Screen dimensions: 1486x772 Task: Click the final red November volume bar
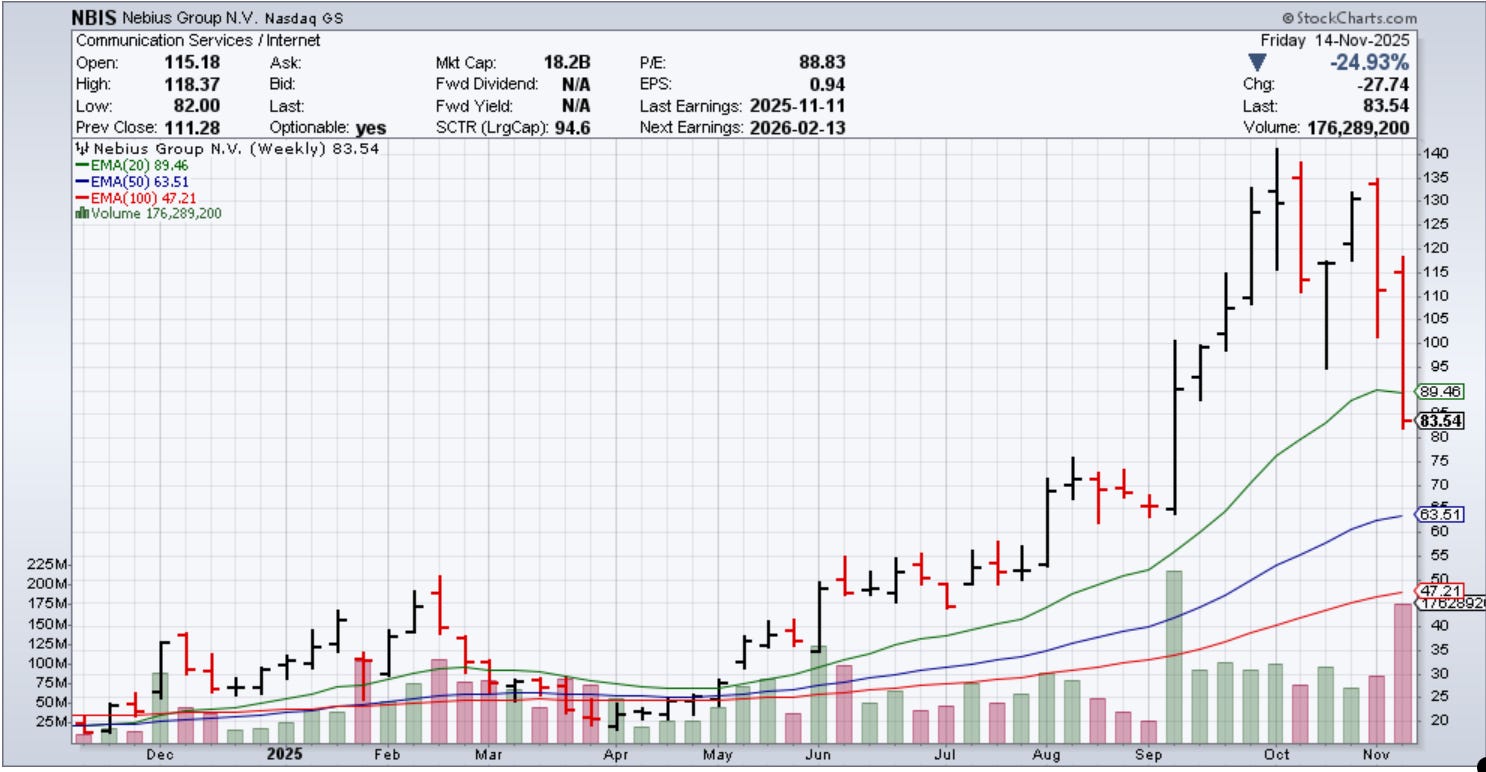coord(1403,673)
